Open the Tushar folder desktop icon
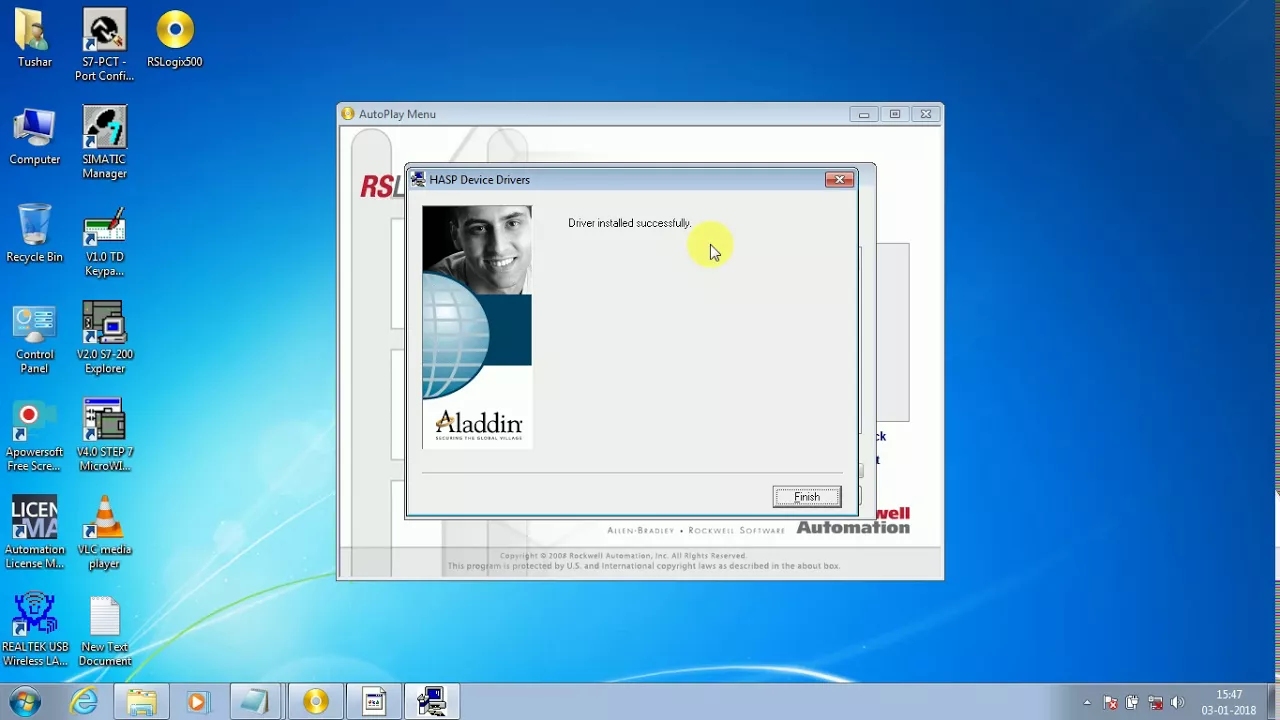Image resolution: width=1280 pixels, height=720 pixels. point(35,39)
